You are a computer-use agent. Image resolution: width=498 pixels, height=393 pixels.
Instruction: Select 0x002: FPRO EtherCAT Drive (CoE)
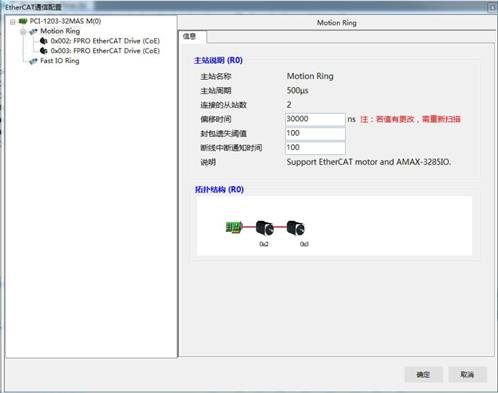point(105,41)
